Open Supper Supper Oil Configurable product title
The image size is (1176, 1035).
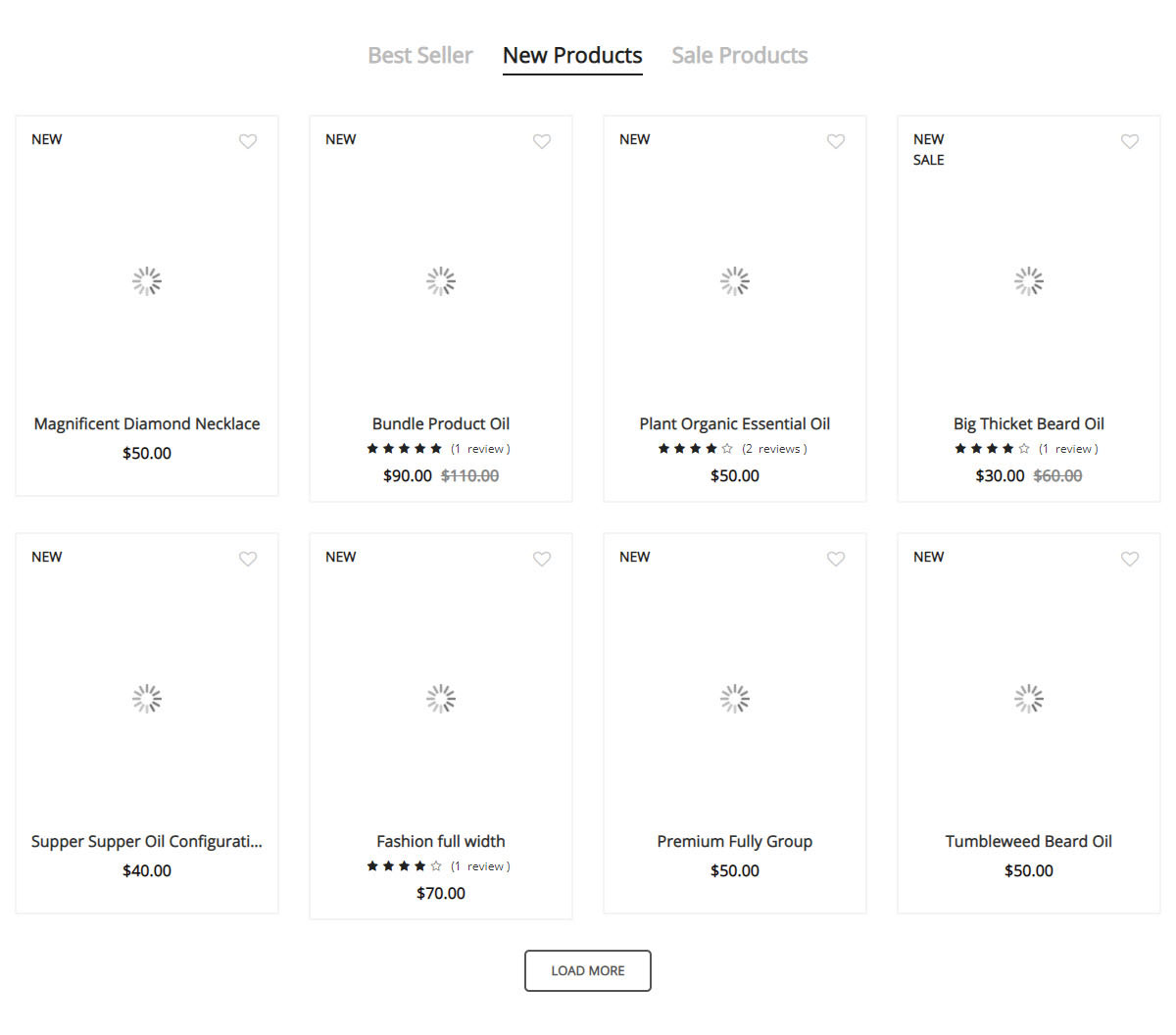click(147, 841)
